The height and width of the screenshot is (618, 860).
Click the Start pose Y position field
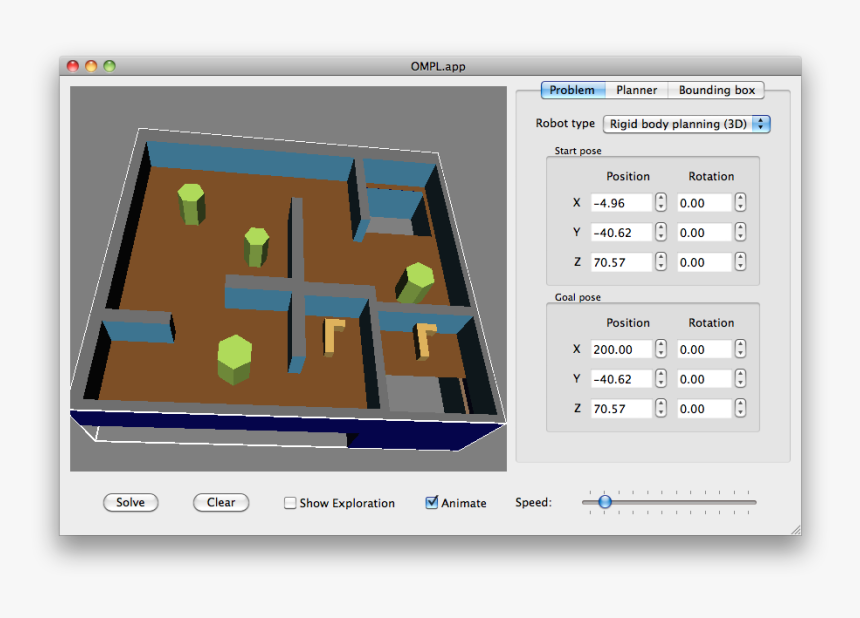[x=621, y=233]
